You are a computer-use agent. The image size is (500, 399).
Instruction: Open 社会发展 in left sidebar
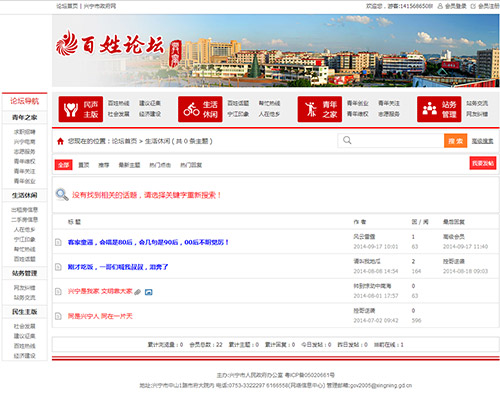point(25,326)
